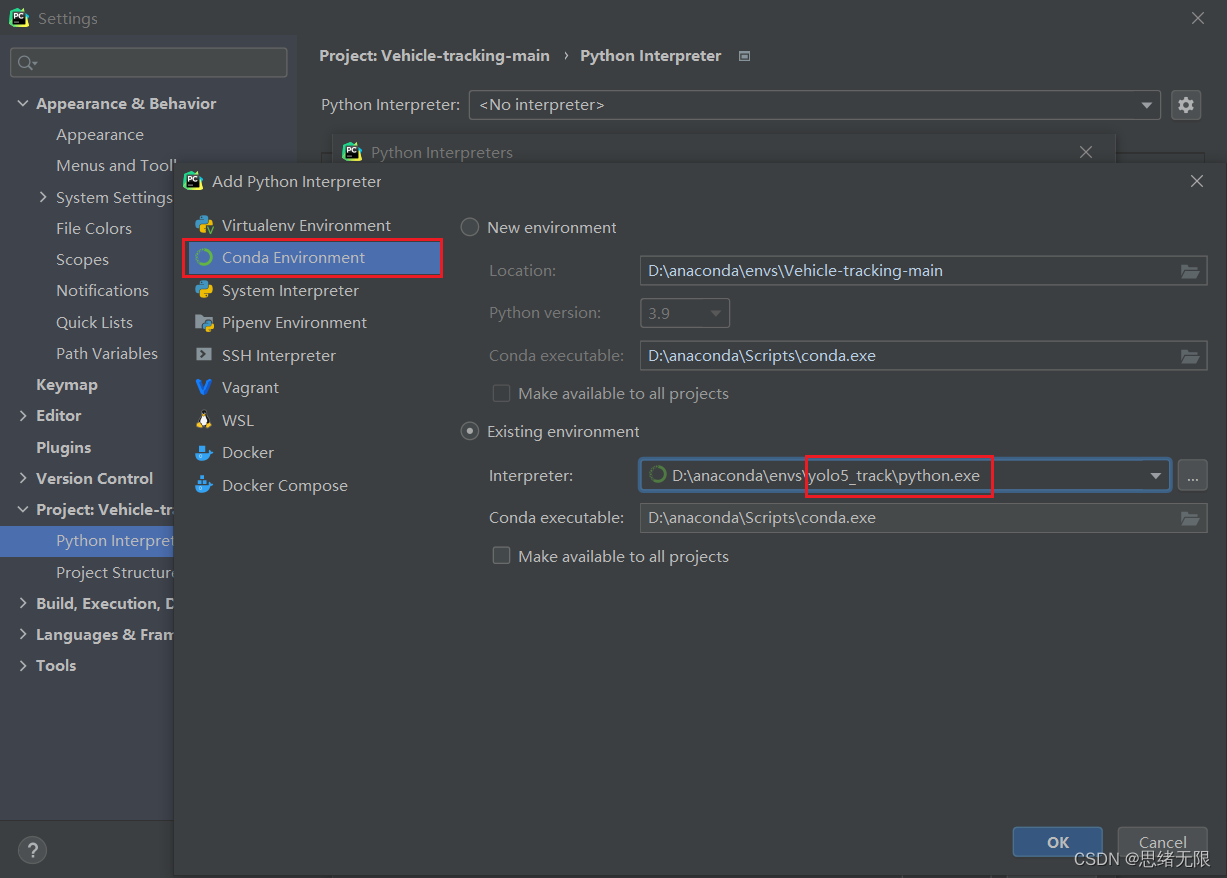Image resolution: width=1227 pixels, height=878 pixels.
Task: Expand the Editor settings tree node
Action: click(23, 415)
